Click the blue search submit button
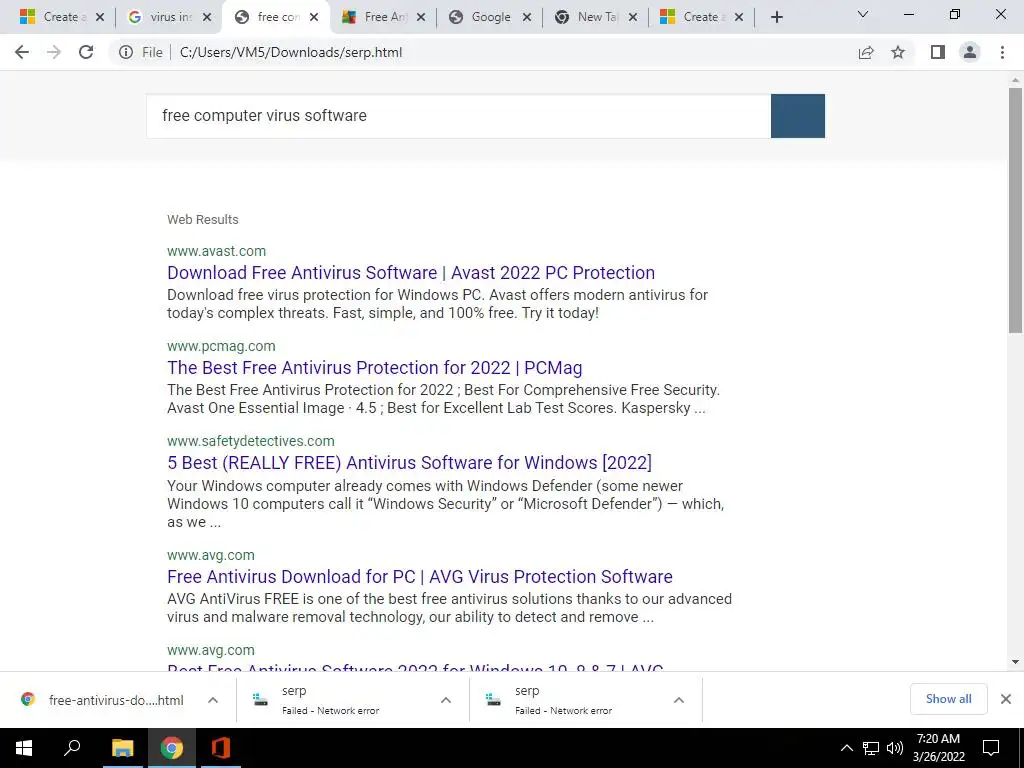The image size is (1024, 768). [797, 116]
